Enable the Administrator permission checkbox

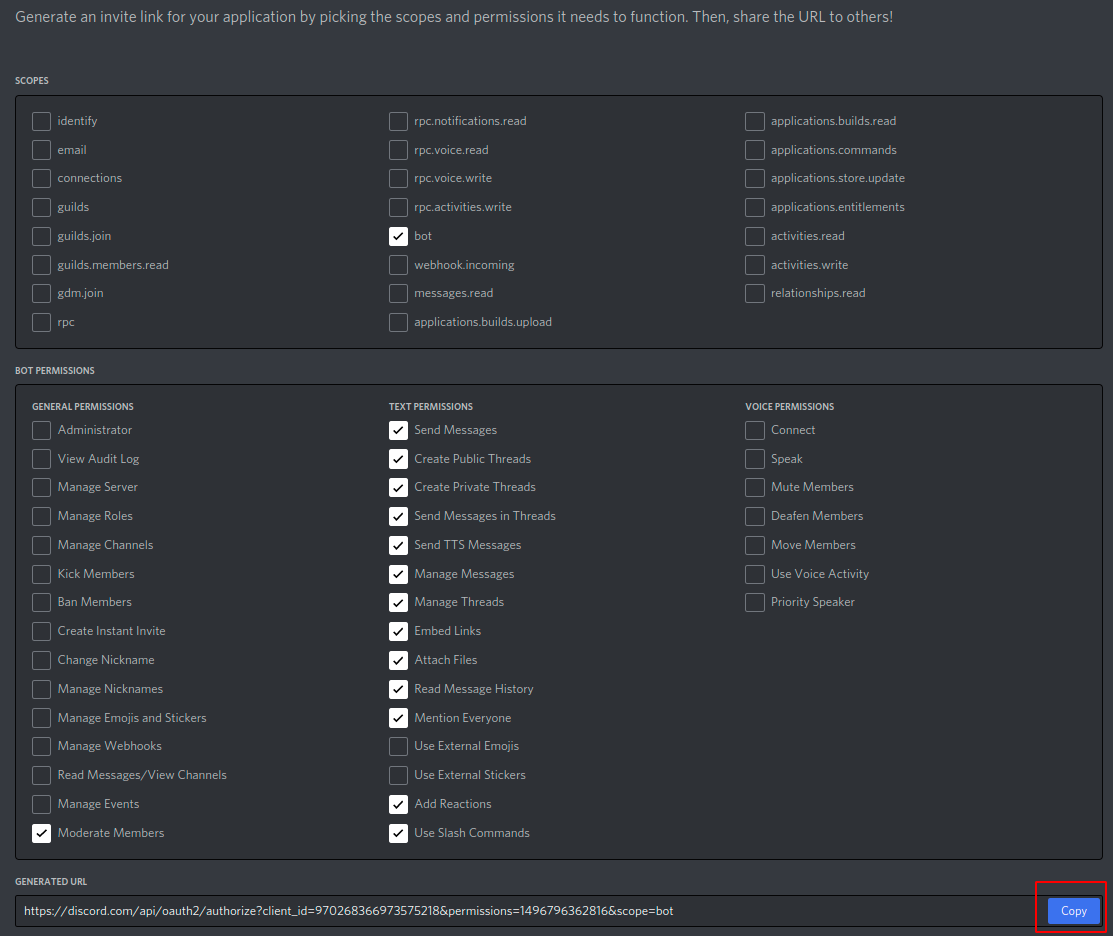(41, 430)
